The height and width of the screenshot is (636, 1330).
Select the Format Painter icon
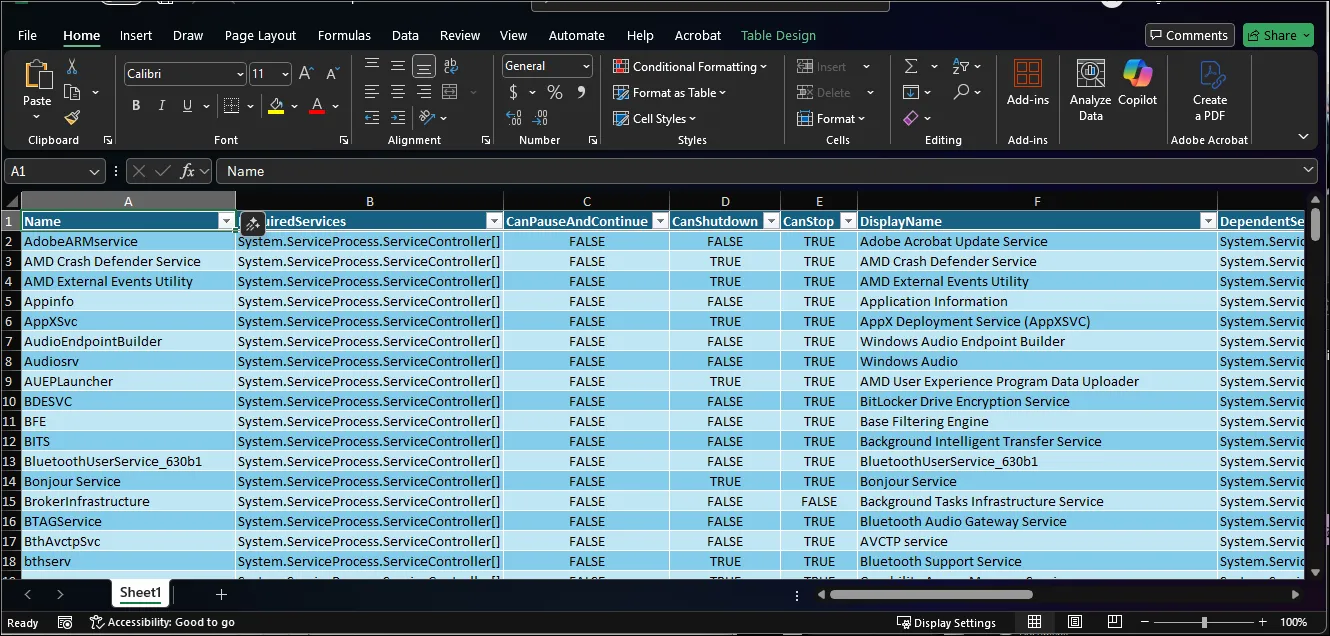[72, 117]
